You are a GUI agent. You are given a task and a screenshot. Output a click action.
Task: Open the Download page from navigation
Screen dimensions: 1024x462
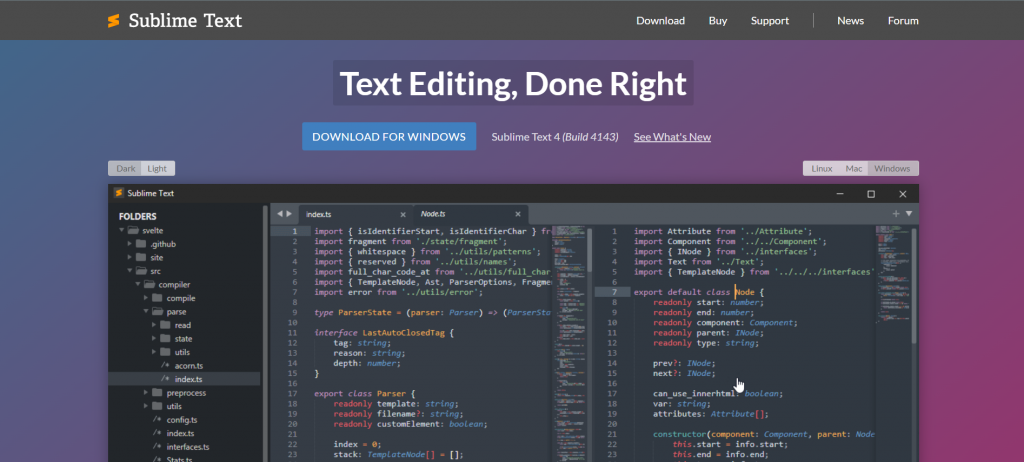[660, 21]
